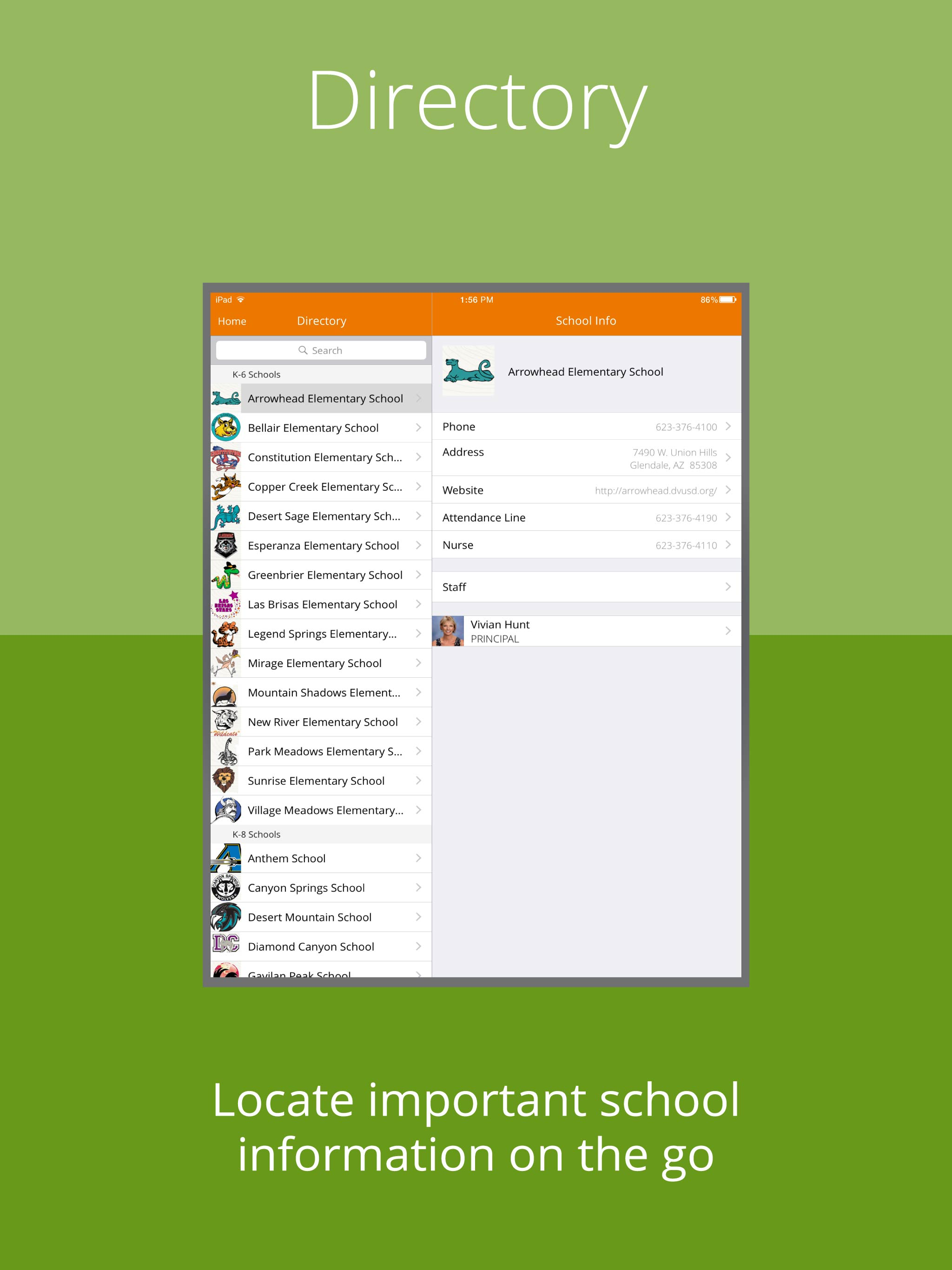Click the Legend Springs leopard mascot icon
952x1270 pixels.
point(225,633)
